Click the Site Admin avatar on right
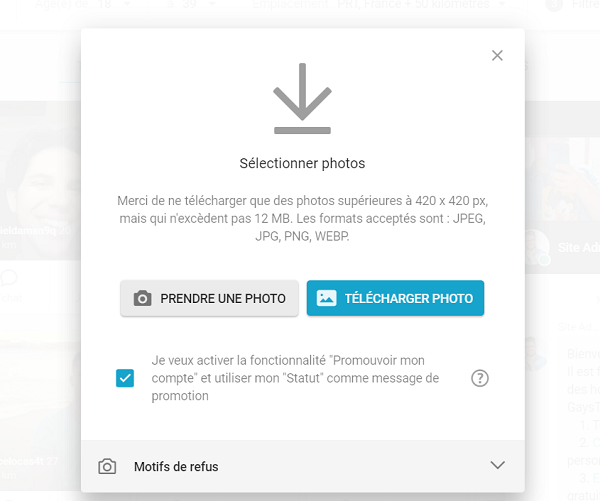This screenshot has width=600, height=501. [x=538, y=248]
